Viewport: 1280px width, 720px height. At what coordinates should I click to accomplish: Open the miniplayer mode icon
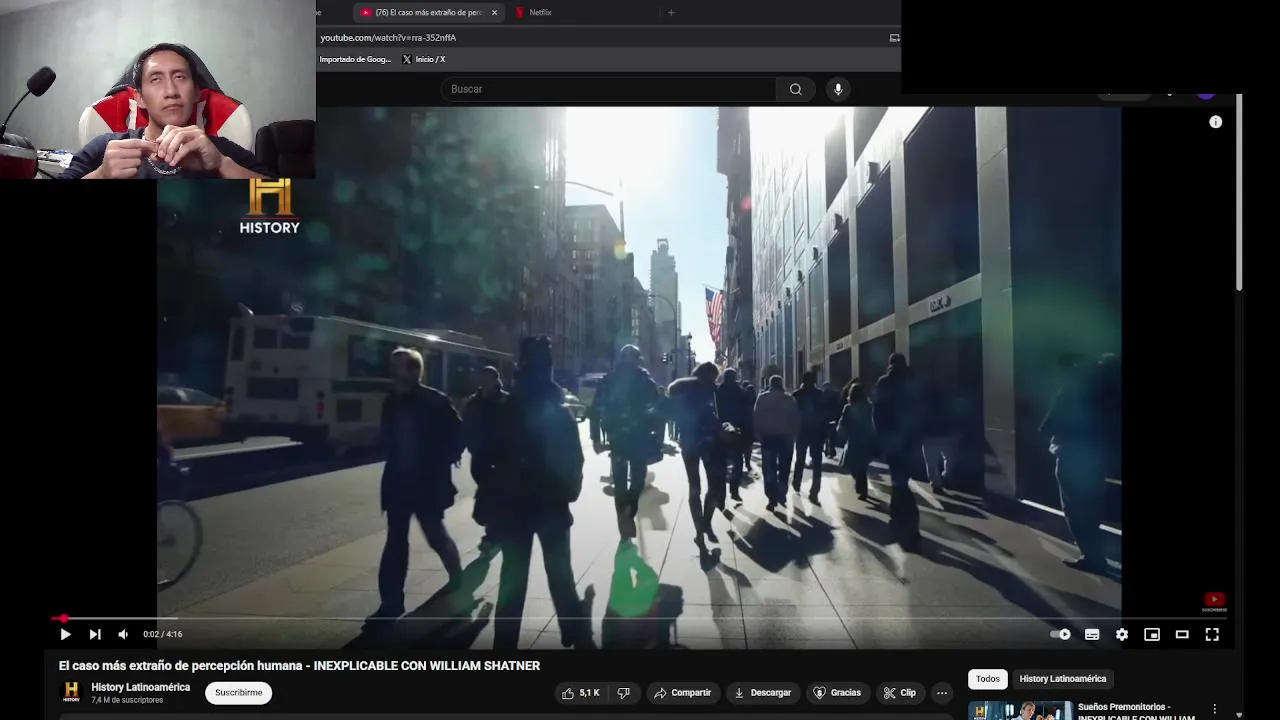pos(1152,634)
